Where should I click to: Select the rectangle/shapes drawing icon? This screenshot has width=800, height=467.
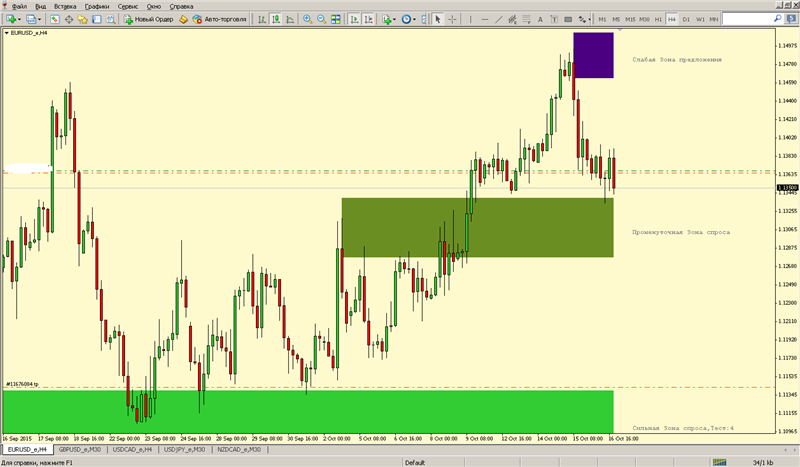(x=568, y=19)
